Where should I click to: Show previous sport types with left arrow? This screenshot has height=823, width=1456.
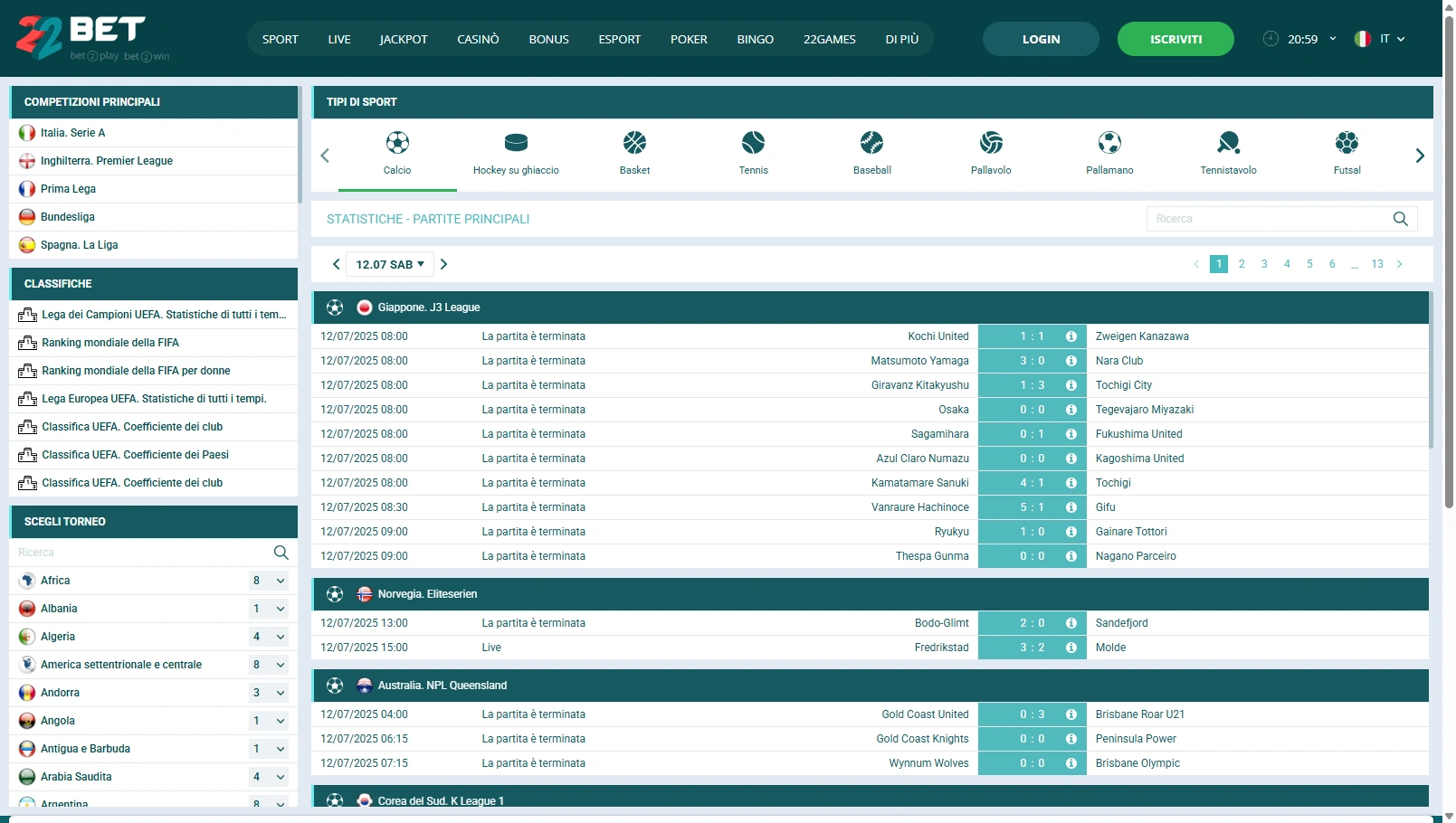tap(325, 156)
